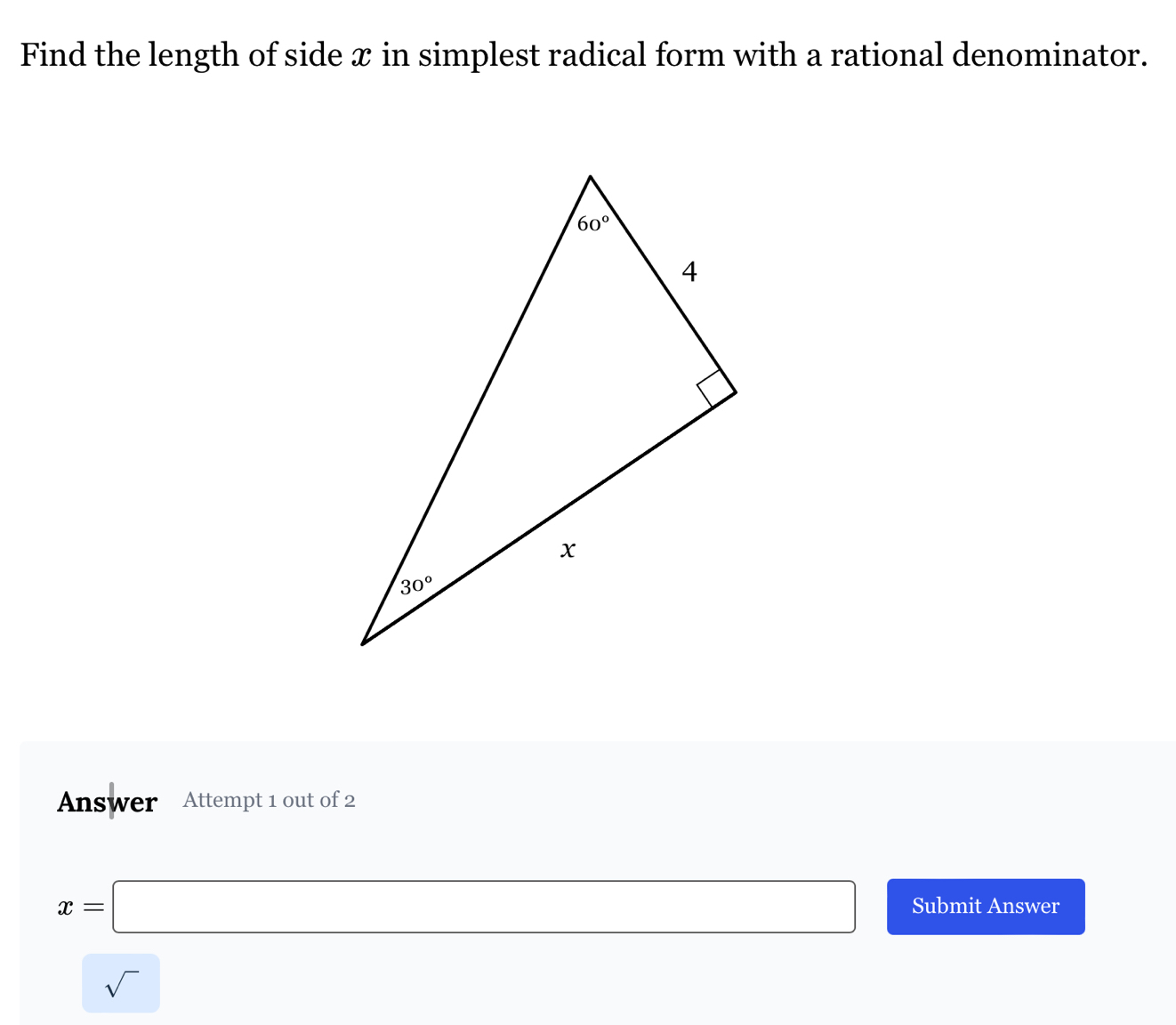Click the triangle's bottom-left vertex near 30°
The width and height of the screenshot is (1176, 1025).
pos(363,643)
